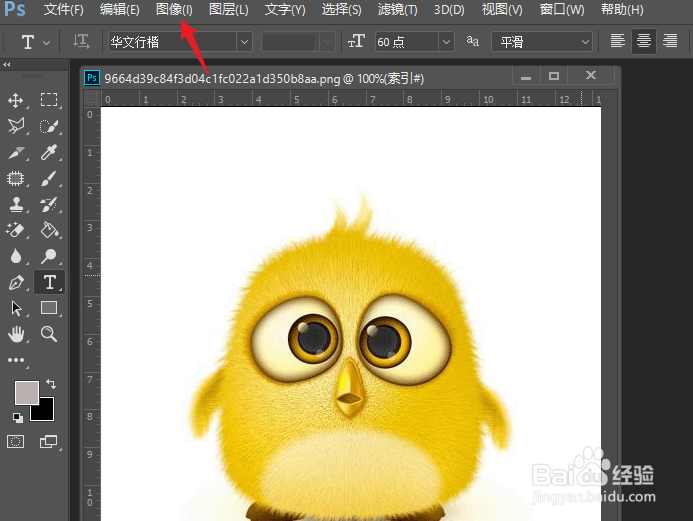Select the Rectangle shape tool

(49, 308)
